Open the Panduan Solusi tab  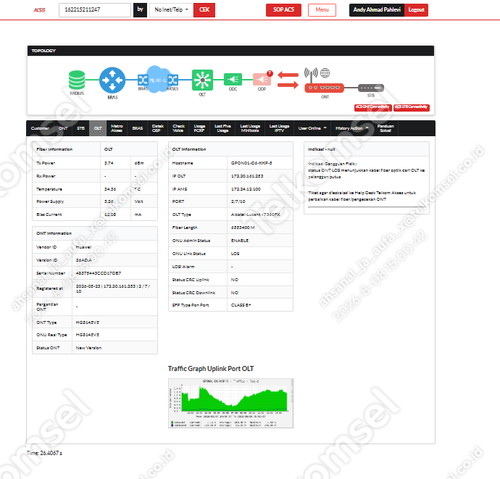386,128
